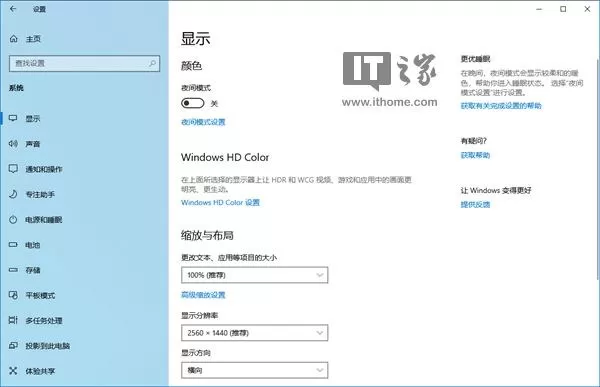The image size is (600, 387).
Task: Click the notification icon for 通知和操作
Action: pyautogui.click(x=13, y=169)
